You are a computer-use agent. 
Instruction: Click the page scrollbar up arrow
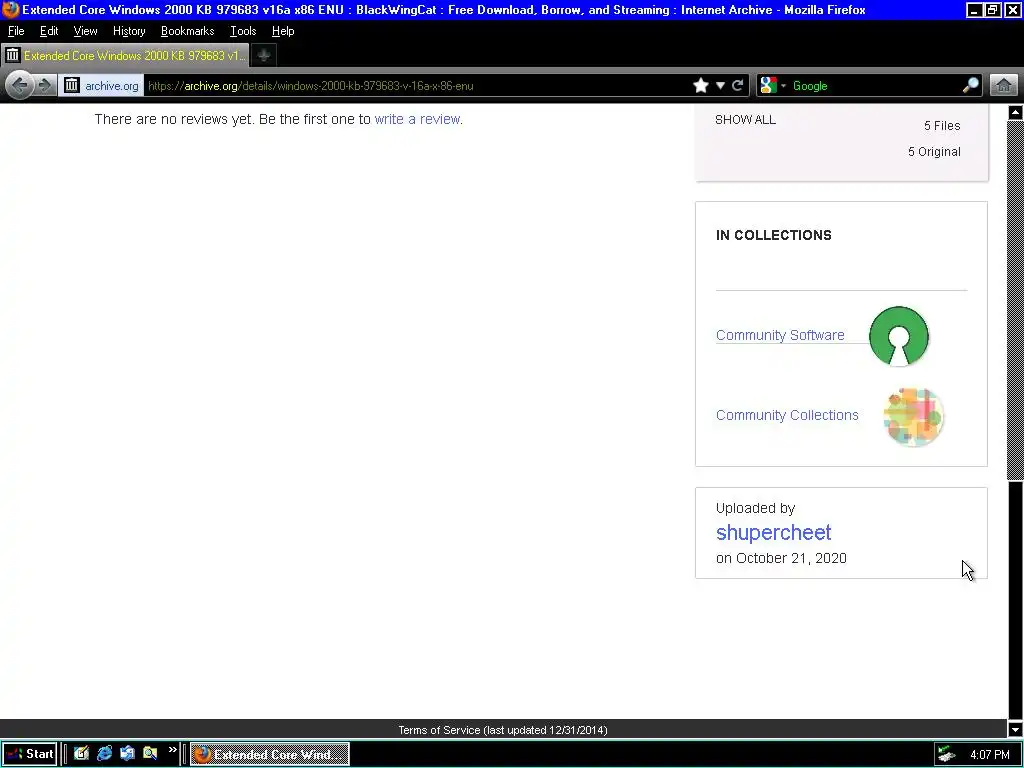[x=1015, y=112]
